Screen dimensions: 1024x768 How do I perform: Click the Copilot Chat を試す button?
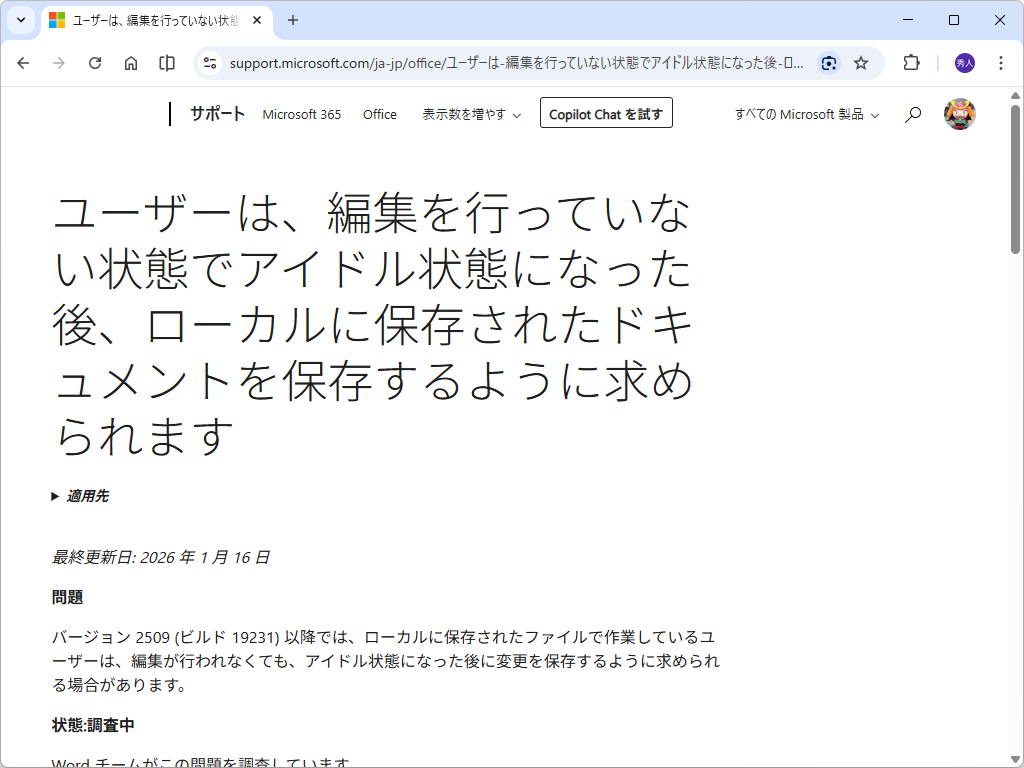pos(605,112)
